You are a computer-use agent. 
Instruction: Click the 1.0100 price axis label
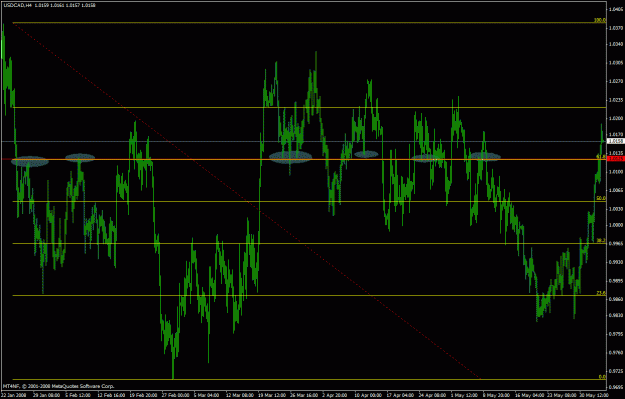coord(616,171)
